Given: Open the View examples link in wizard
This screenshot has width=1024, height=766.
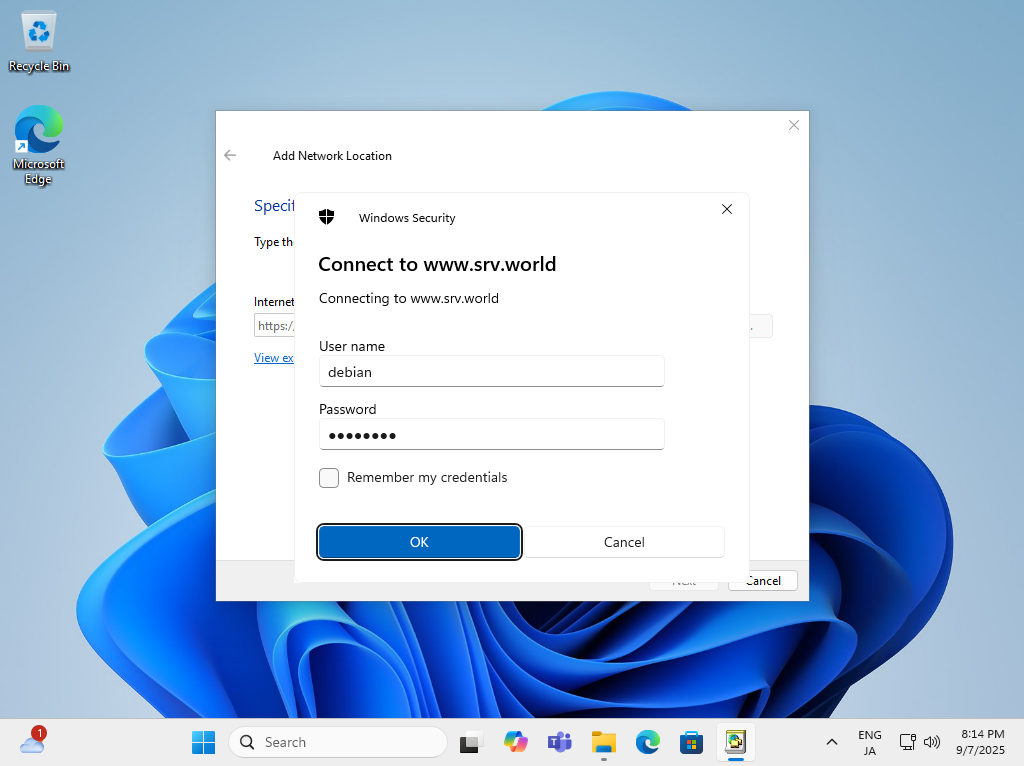Looking at the screenshot, I should click(x=274, y=358).
